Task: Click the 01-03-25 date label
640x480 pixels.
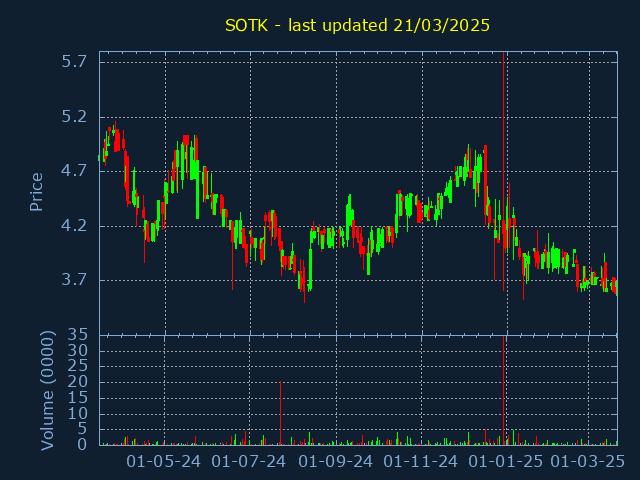Action: [x=588, y=462]
